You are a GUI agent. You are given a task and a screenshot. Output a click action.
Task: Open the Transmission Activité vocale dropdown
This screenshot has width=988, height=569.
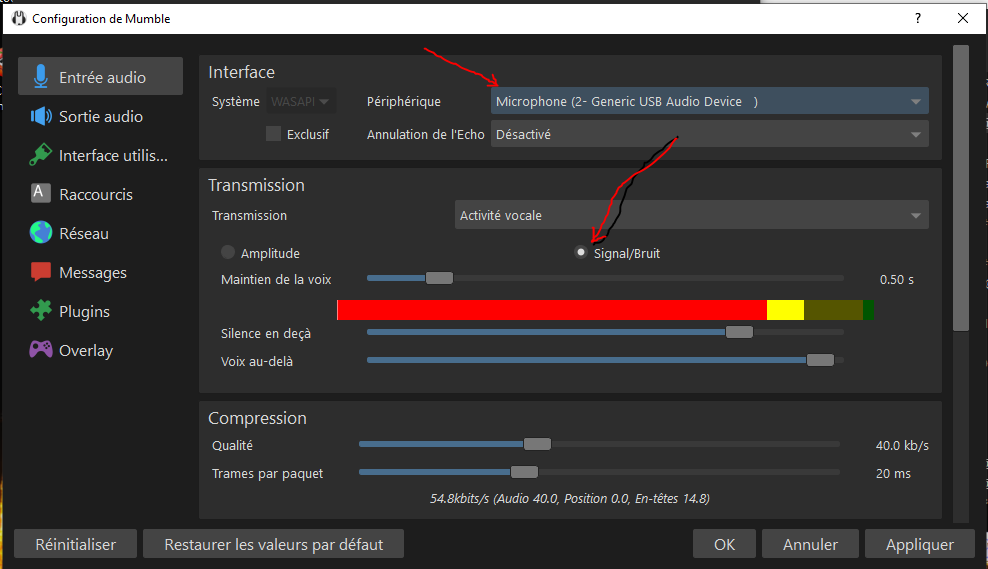pyautogui.click(x=691, y=215)
